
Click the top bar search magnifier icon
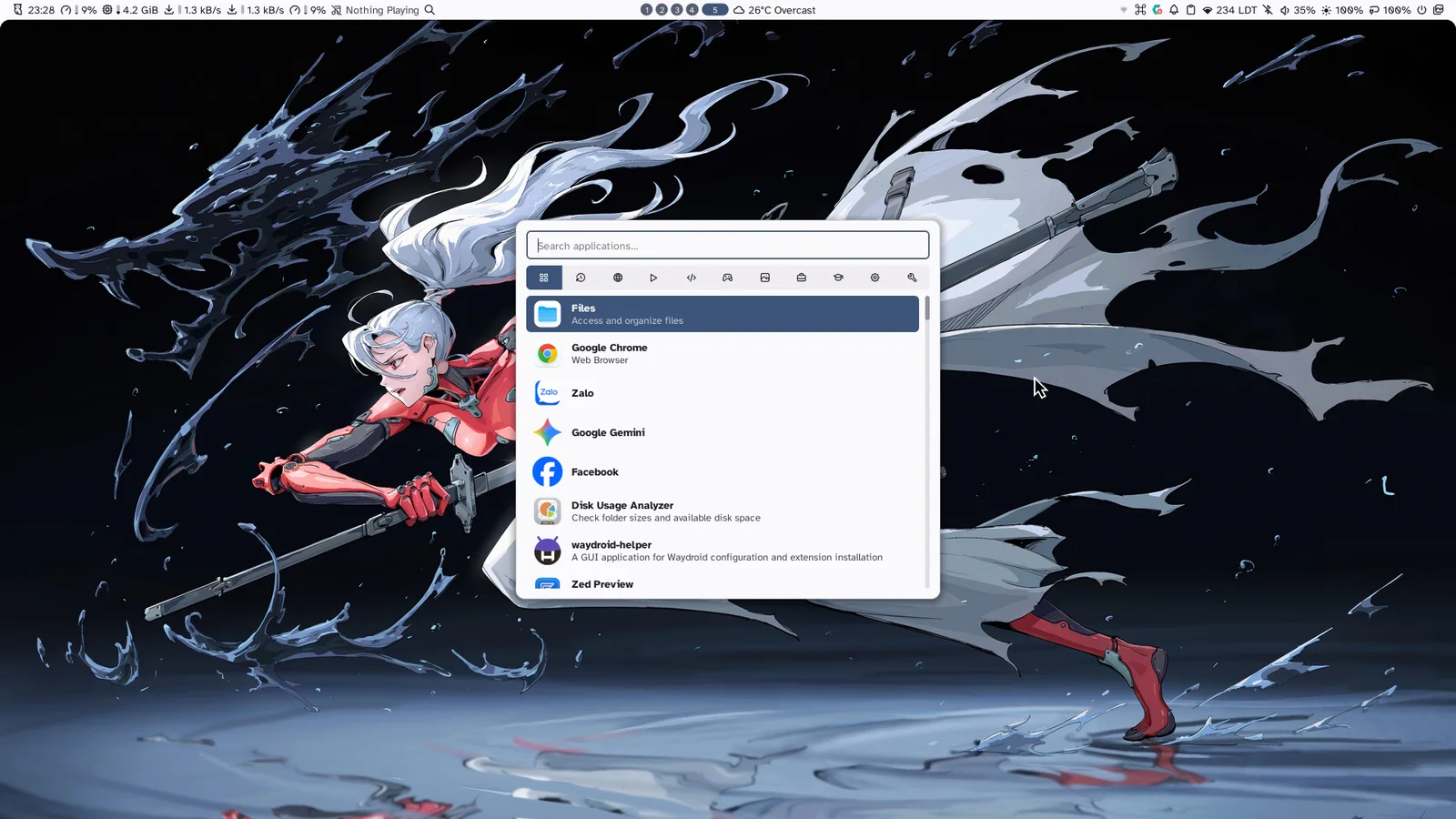430,10
